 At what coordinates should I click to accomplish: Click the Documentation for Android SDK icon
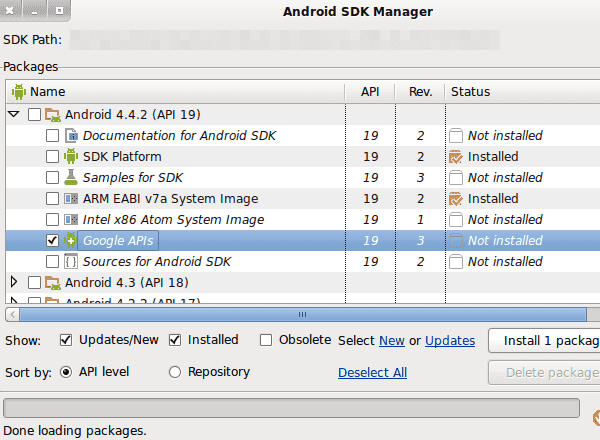(71, 135)
